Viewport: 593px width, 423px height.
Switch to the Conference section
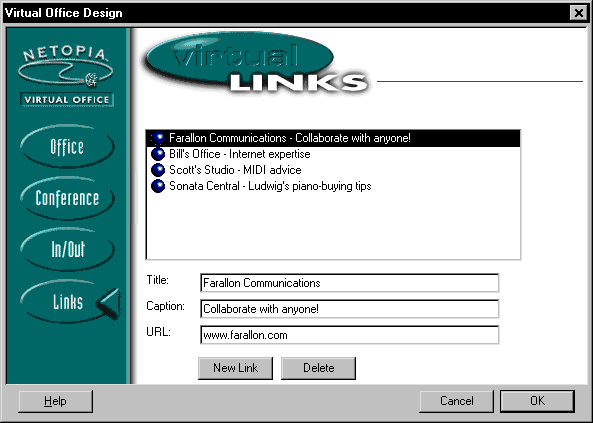(x=67, y=198)
